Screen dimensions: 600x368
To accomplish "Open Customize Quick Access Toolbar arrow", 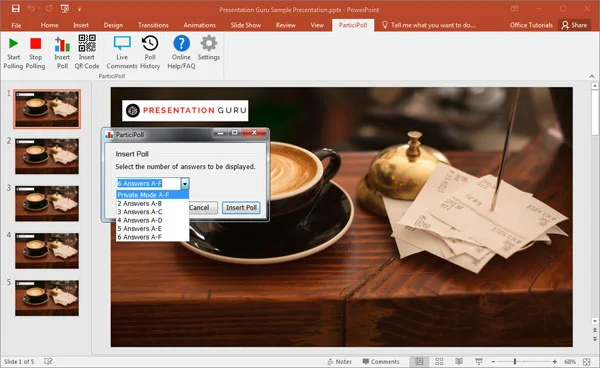I will coord(79,9).
